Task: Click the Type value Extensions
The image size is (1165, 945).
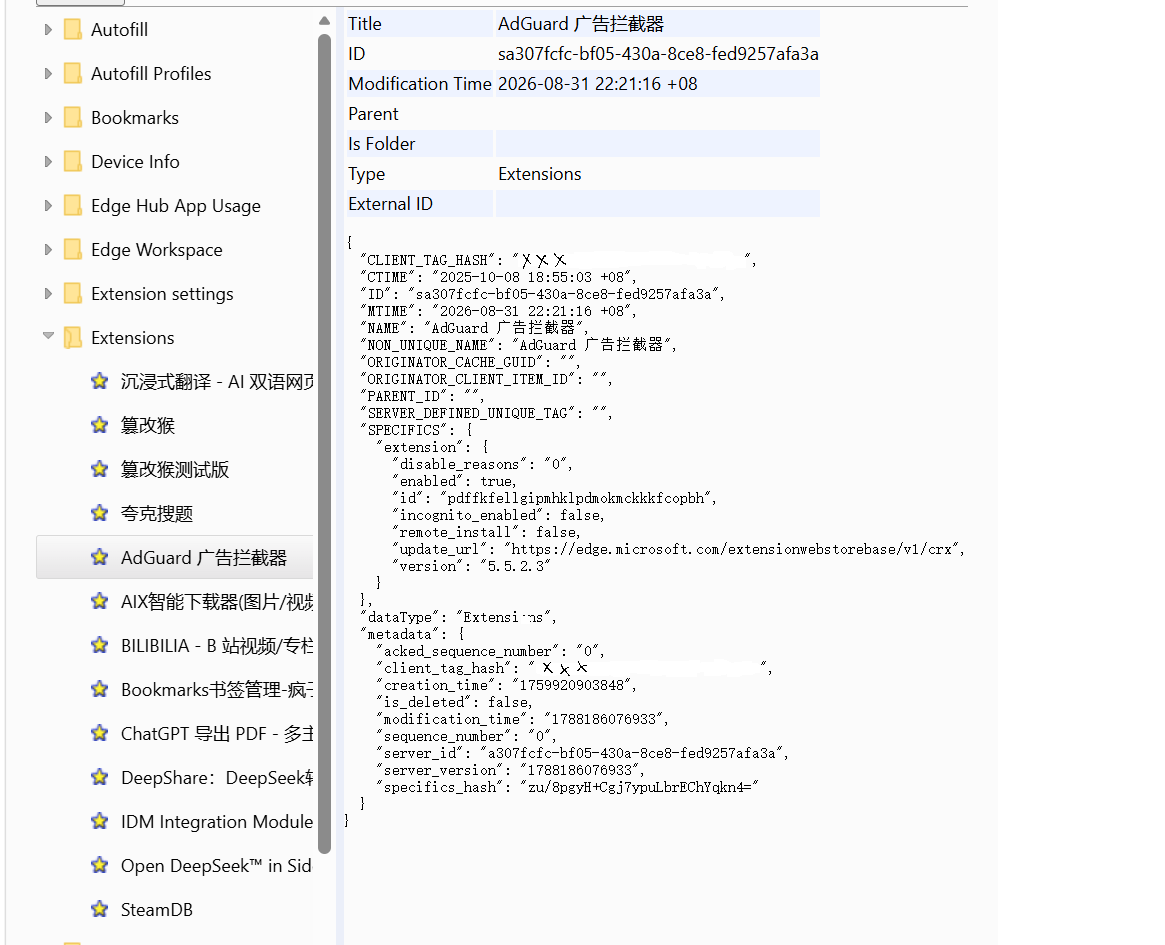Action: [539, 173]
